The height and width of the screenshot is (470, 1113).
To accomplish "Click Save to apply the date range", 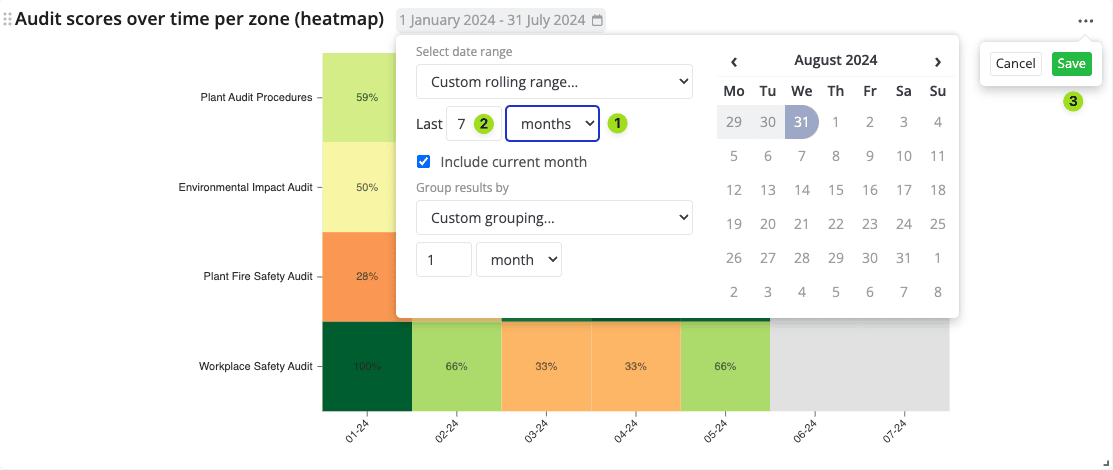I will [x=1071, y=64].
